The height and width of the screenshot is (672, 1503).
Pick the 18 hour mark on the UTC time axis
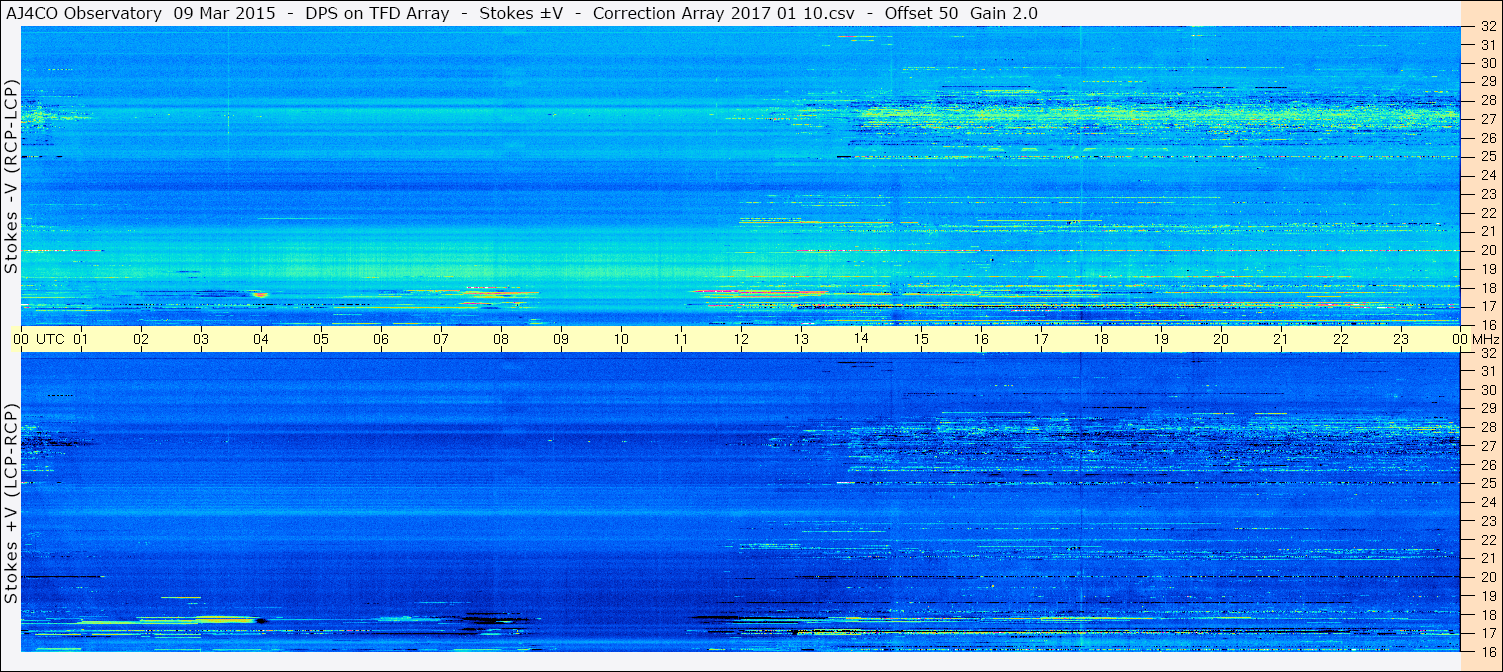coord(1101,339)
